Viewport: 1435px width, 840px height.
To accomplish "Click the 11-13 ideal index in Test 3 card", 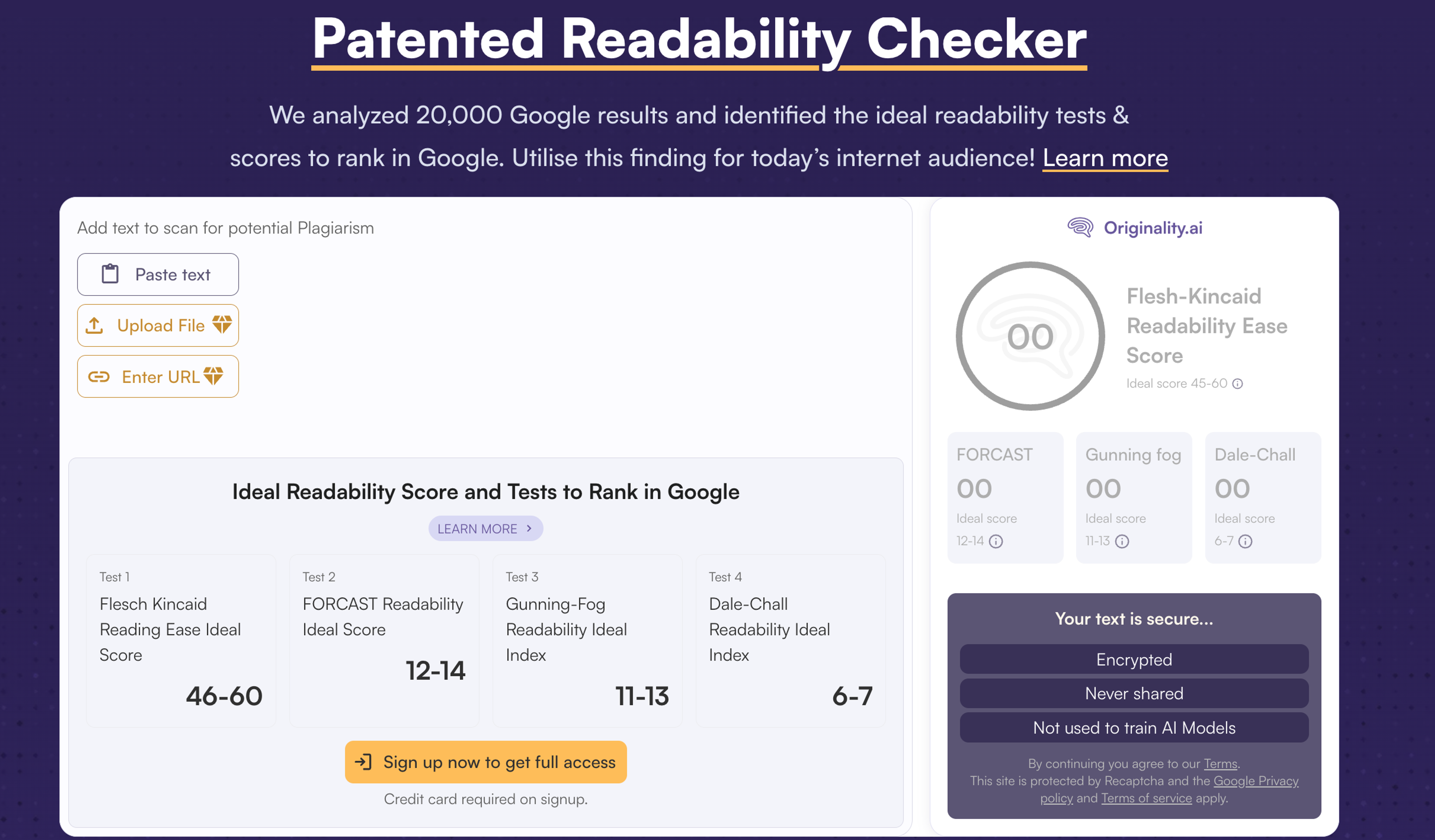I will 642,696.
